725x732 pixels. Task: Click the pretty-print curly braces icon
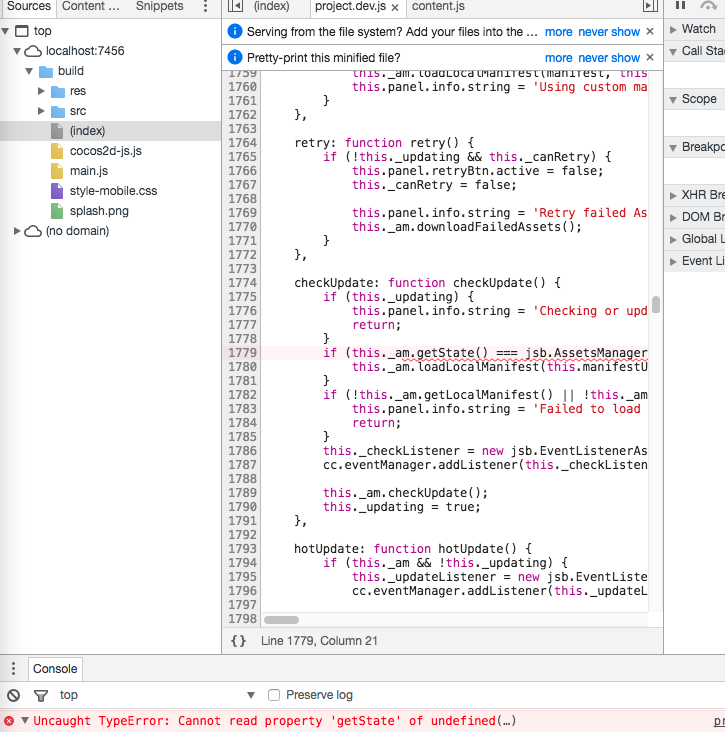pyautogui.click(x=238, y=641)
